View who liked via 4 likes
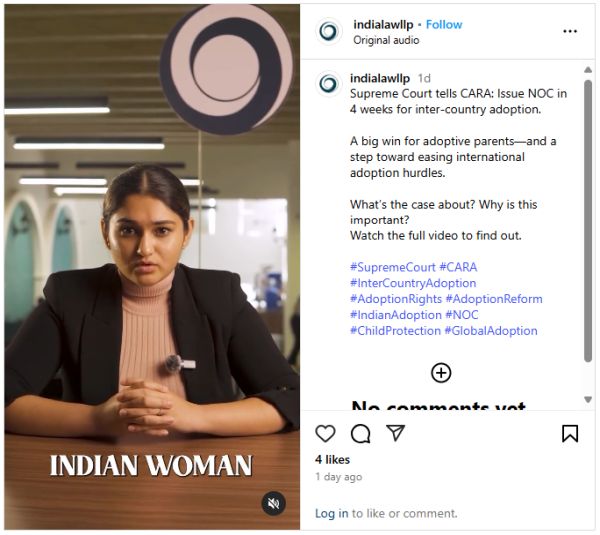This screenshot has width=600, height=535. [x=332, y=459]
